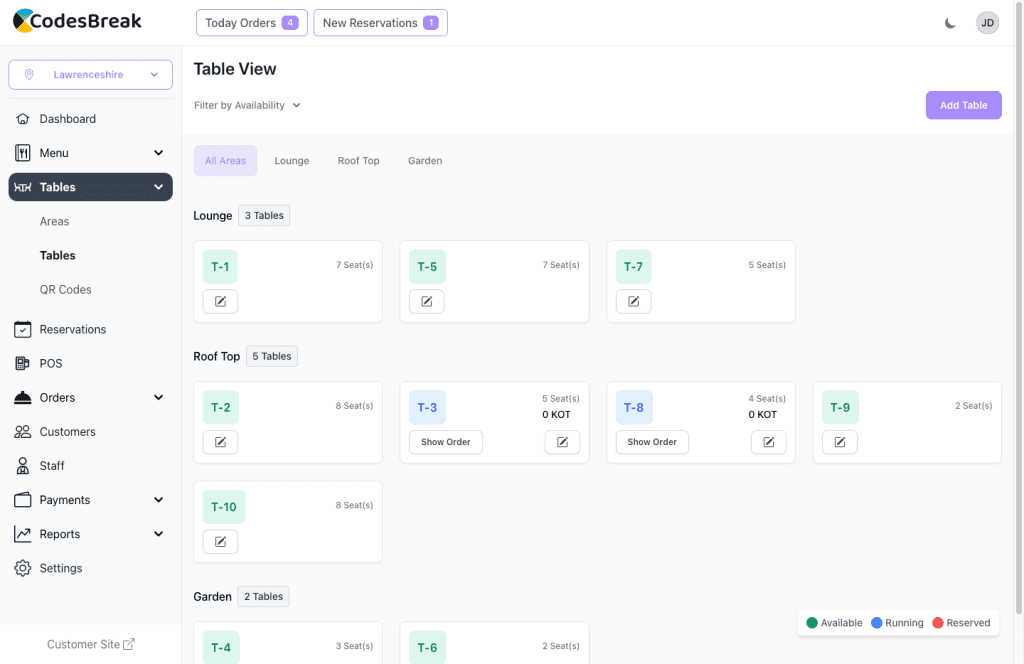This screenshot has height=664, width=1024.
Task: Open the Dashboard home icon
Action: [x=23, y=119]
